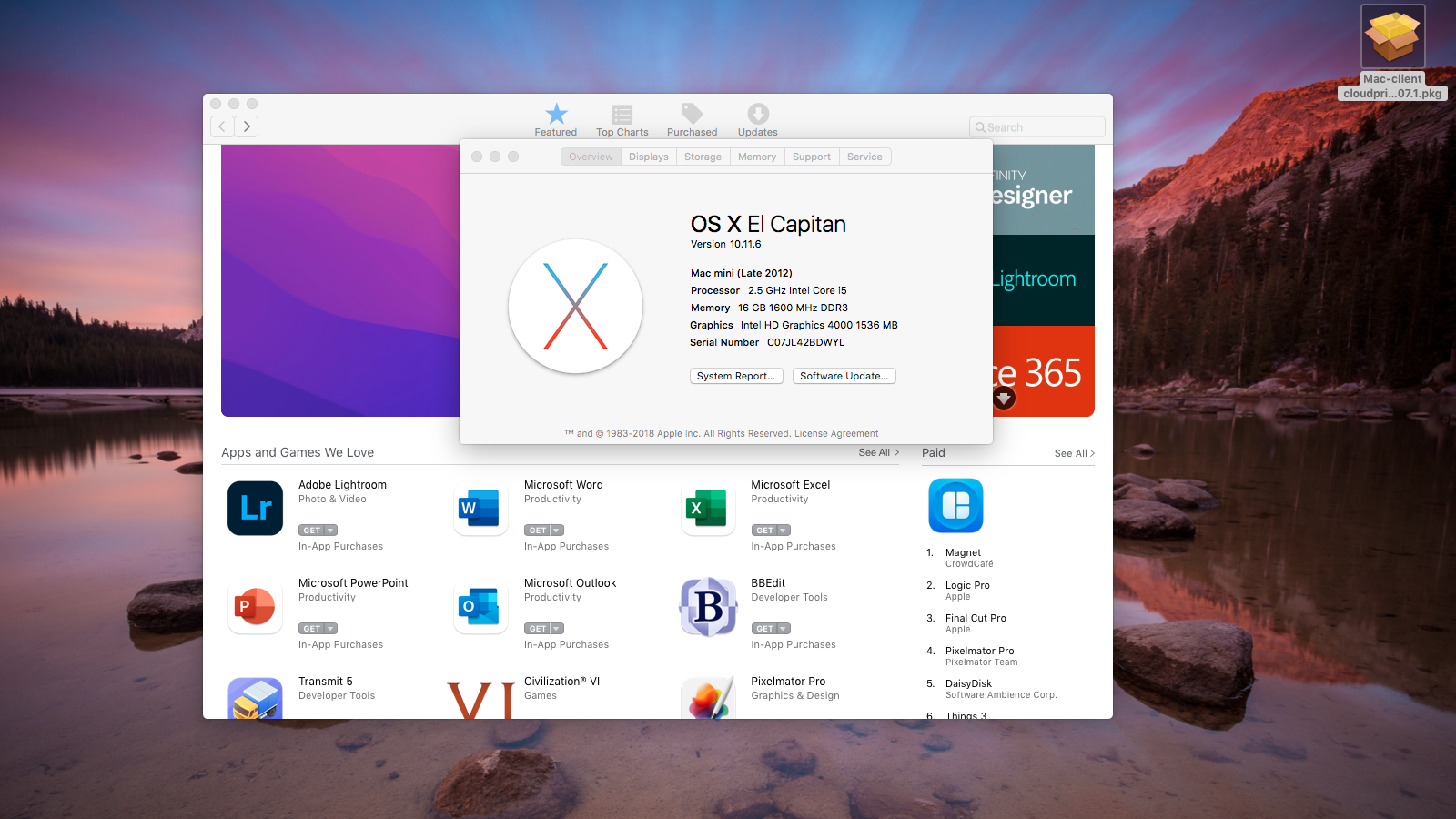Open the Microsoft PowerPoint app title
This screenshot has width=1456, height=819.
[353, 583]
